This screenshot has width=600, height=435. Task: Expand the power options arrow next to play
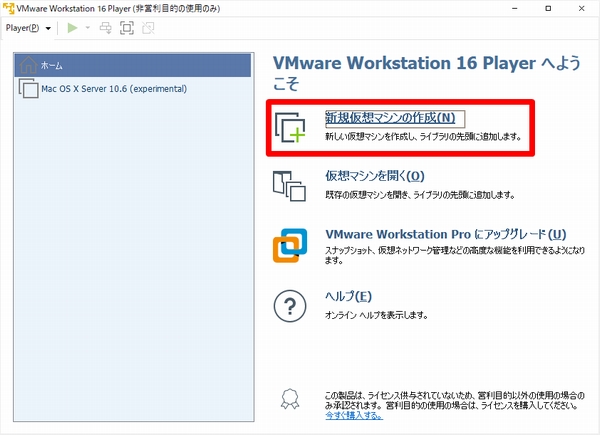pyautogui.click(x=88, y=28)
